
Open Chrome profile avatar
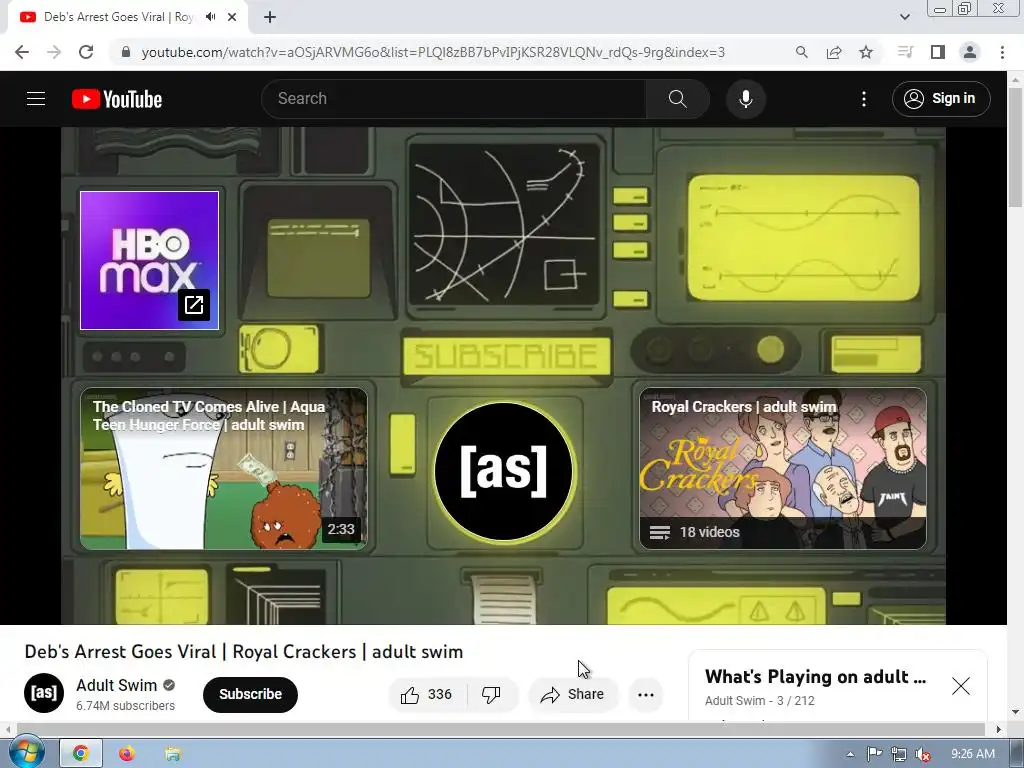click(x=970, y=52)
